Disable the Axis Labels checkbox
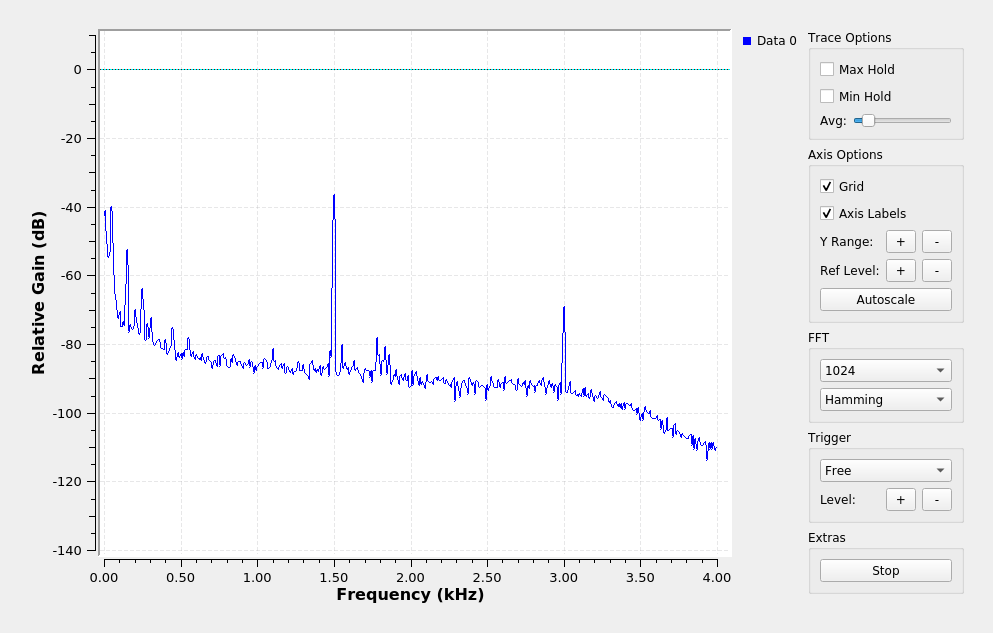993x633 pixels. coord(827,214)
